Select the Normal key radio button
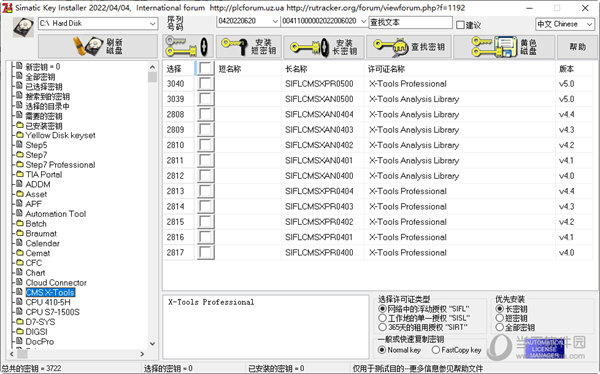The image size is (600, 374). point(382,350)
